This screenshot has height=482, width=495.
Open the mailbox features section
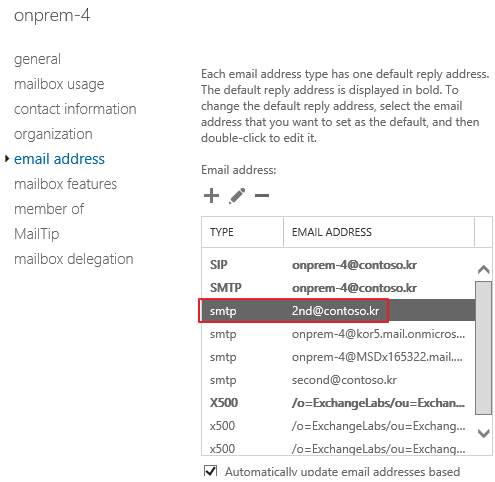tap(65, 184)
